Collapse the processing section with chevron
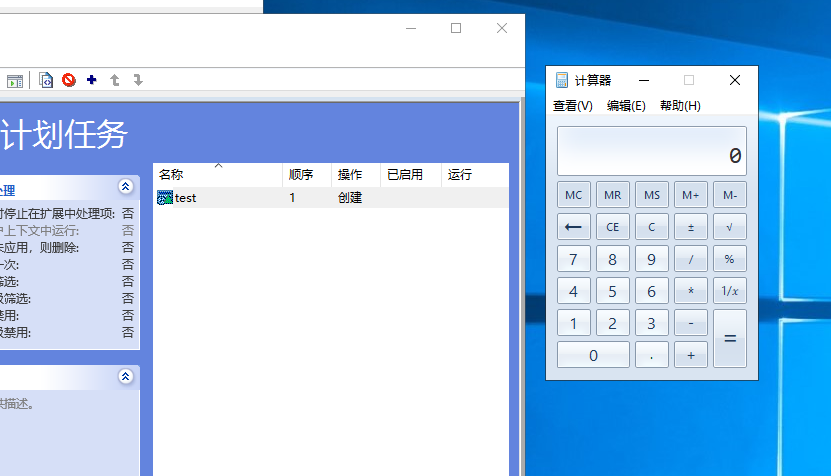Screen dimensions: 831x476 point(125,187)
